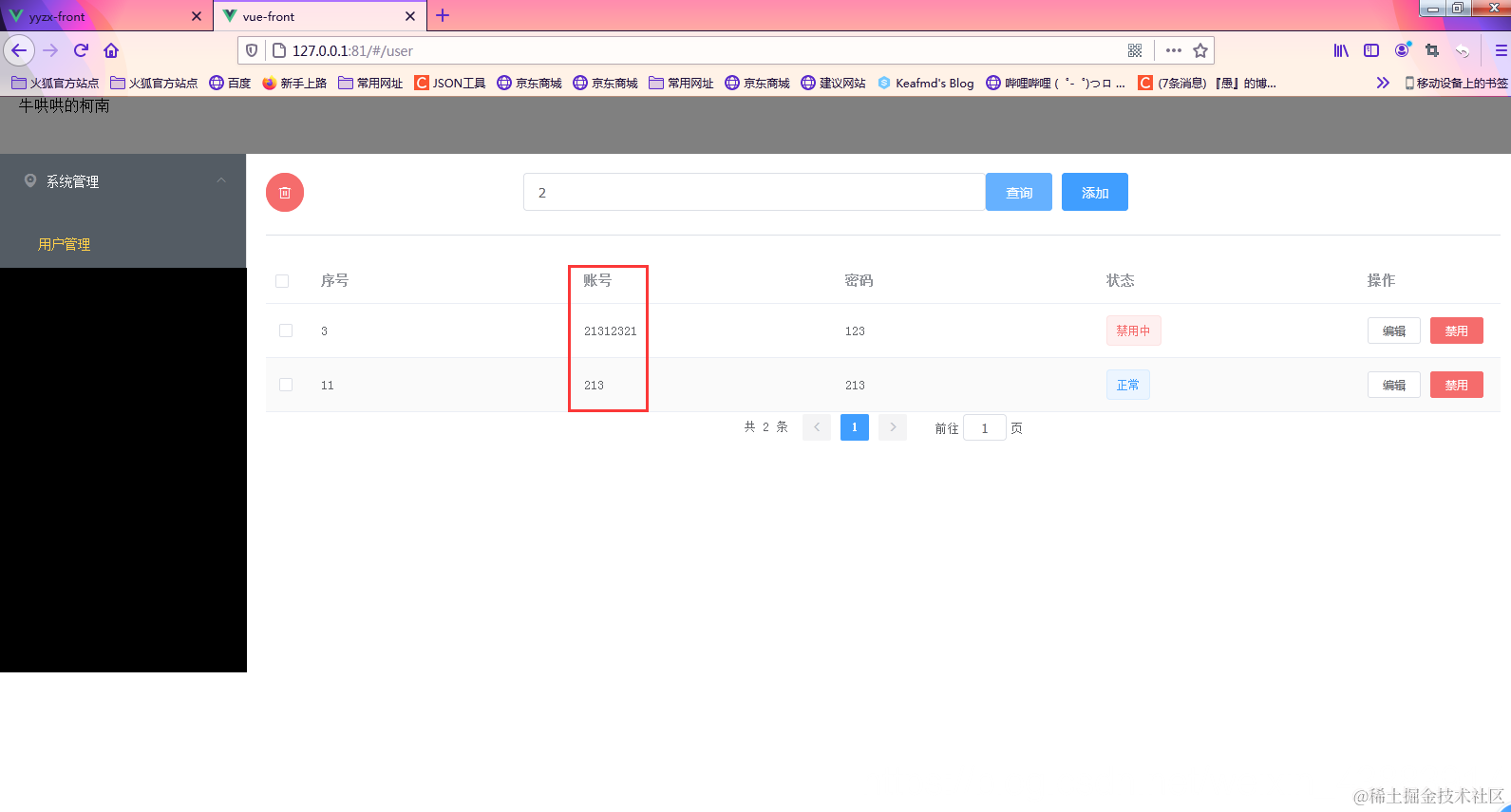Click the browser forward arrow

pyautogui.click(x=51, y=50)
